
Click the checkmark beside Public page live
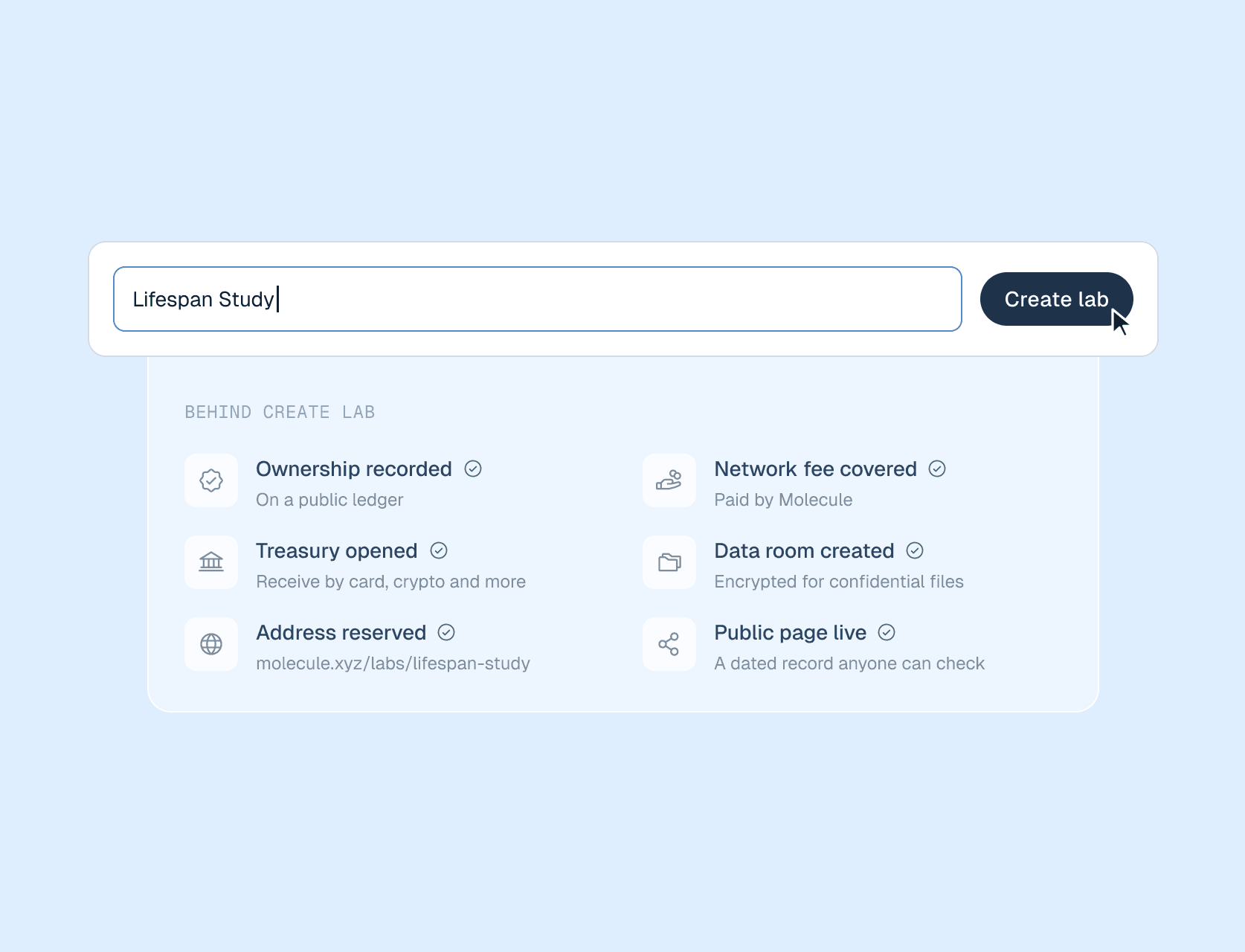[887, 632]
